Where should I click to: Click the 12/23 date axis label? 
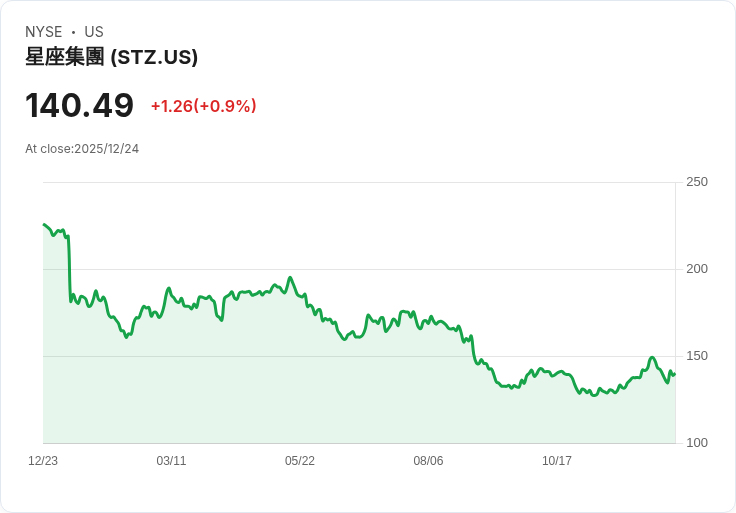tap(43, 461)
